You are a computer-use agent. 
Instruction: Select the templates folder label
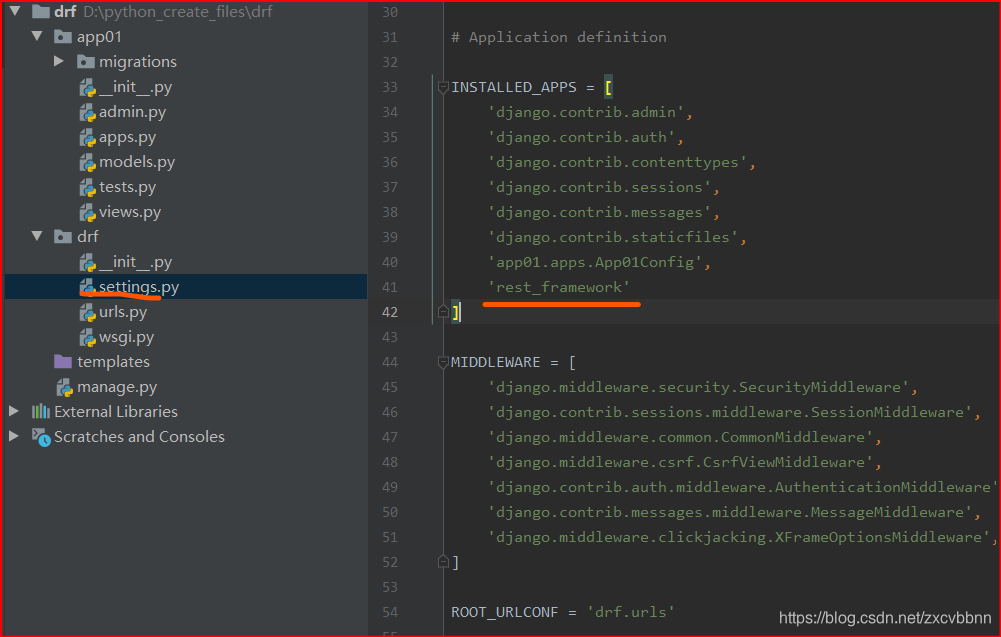(x=113, y=362)
